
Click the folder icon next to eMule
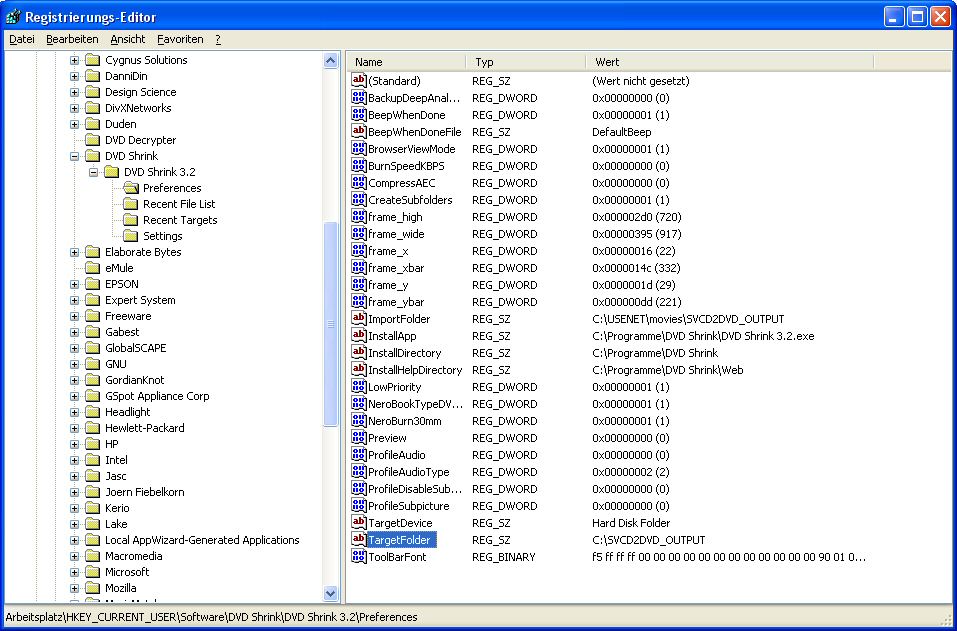93,268
